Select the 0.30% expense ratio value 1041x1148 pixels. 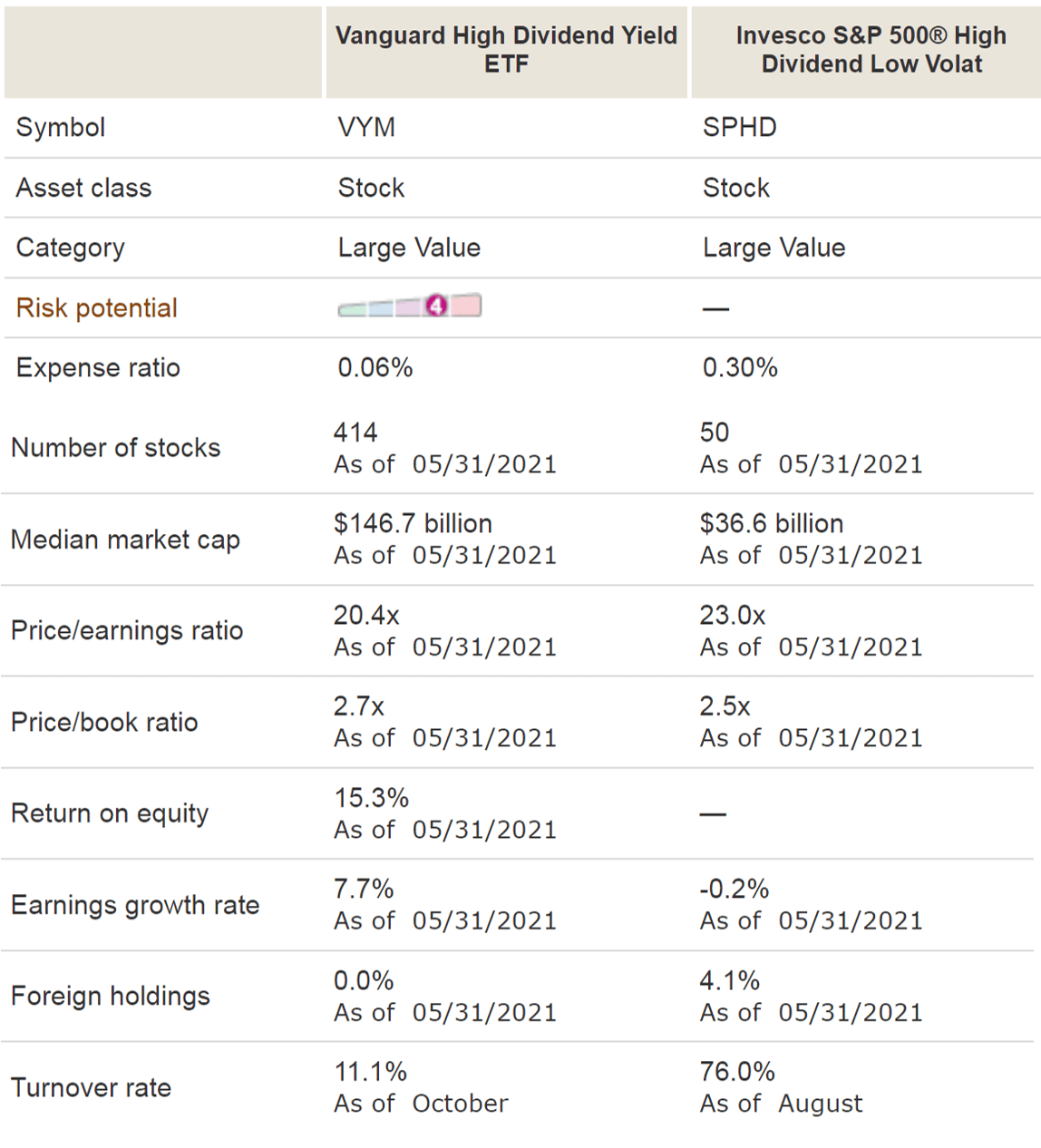pos(740,367)
